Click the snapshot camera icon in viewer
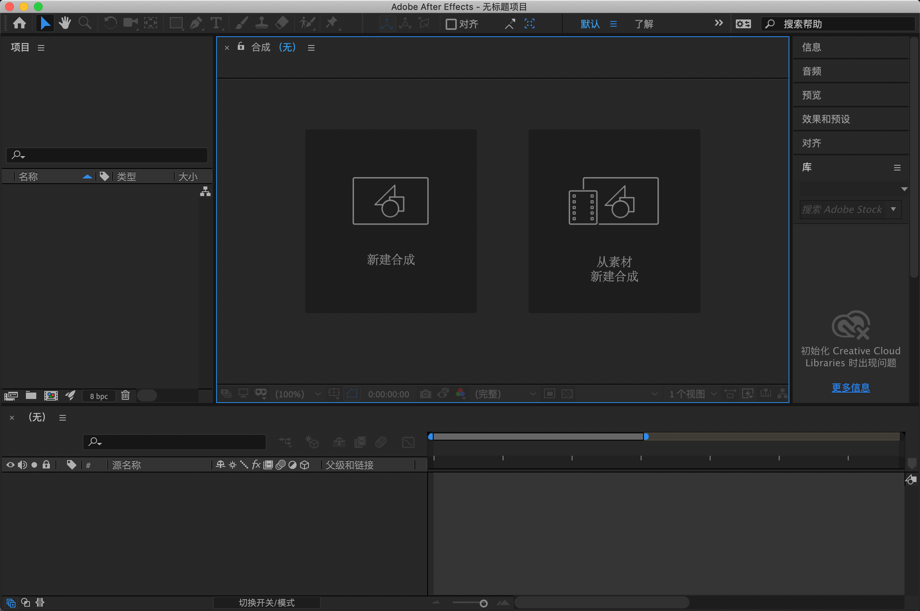Viewport: 920px width, 611px height. point(425,394)
